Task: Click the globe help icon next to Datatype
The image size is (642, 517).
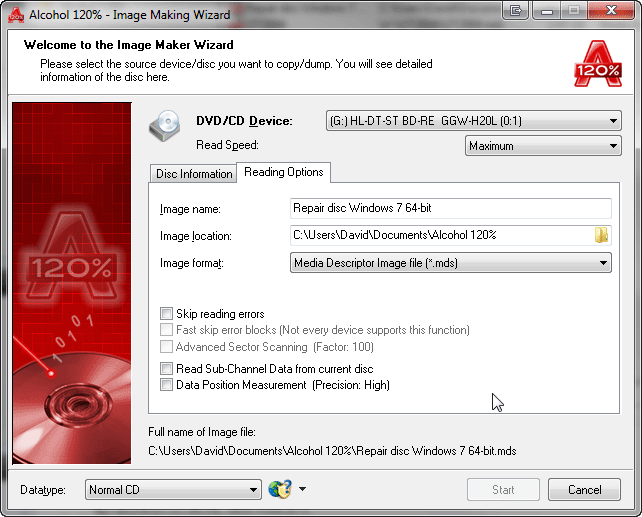Action: [280, 489]
